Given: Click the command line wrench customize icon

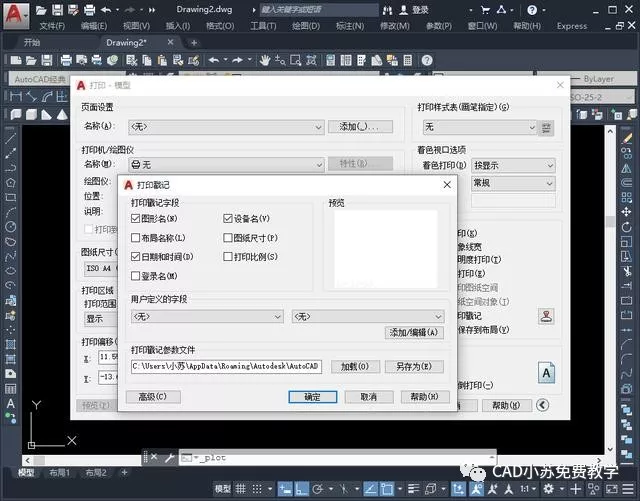Looking at the screenshot, I should [x=169, y=458].
